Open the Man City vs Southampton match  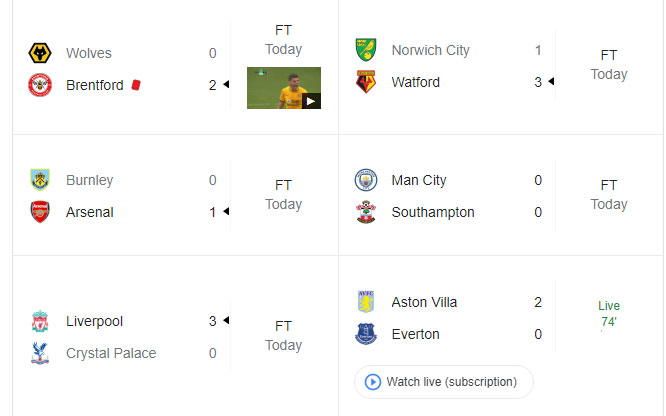pos(501,195)
